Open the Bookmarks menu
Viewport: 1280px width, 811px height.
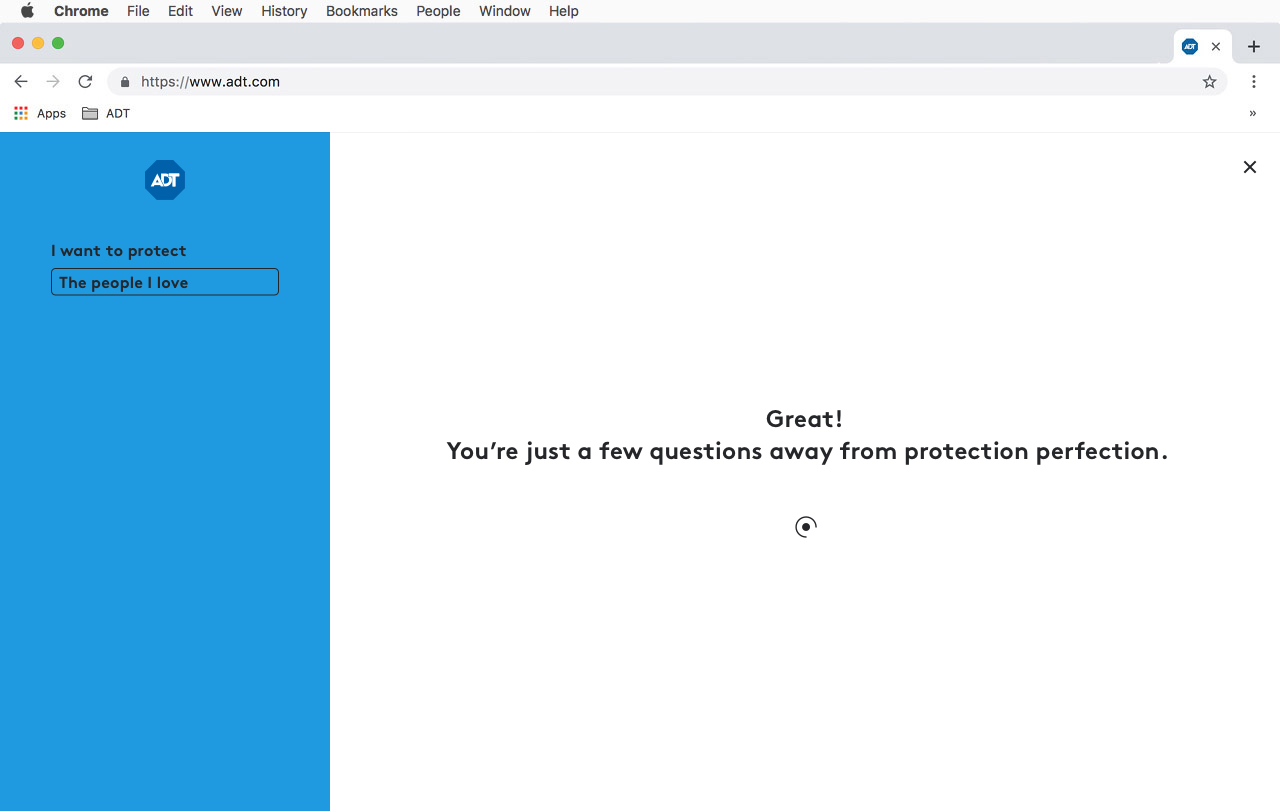pyautogui.click(x=362, y=11)
